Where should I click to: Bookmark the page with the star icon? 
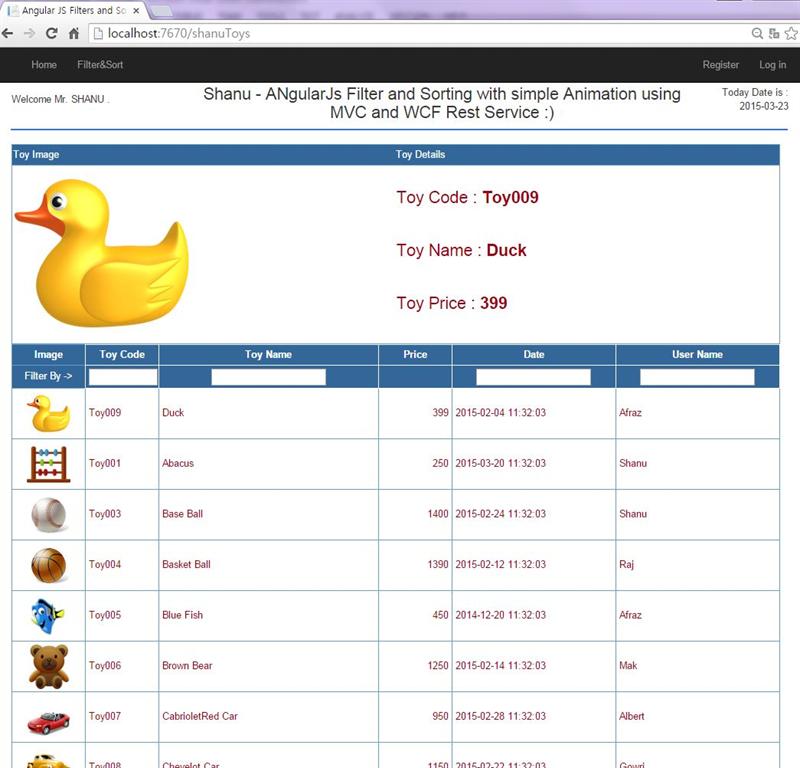[x=789, y=33]
